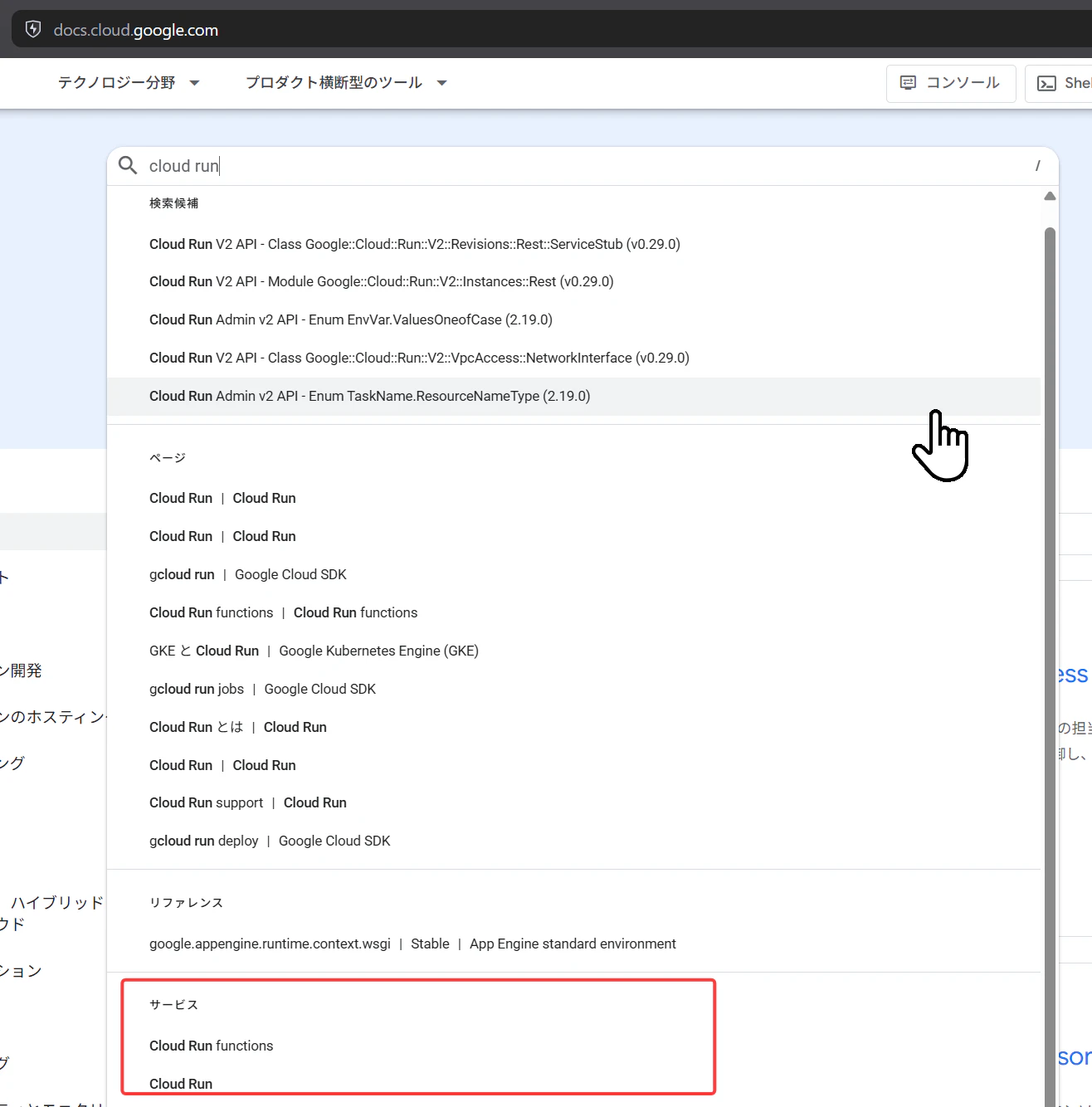
Task: Open the コンソール button
Action: tap(951, 83)
